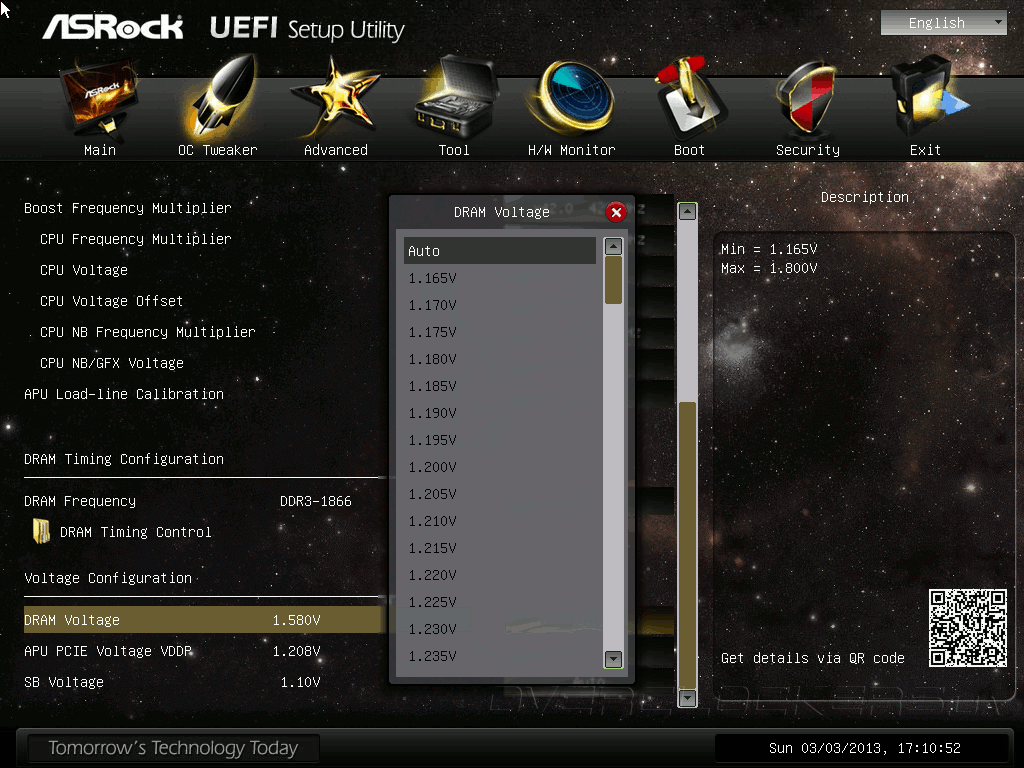1024x768 pixels.
Task: Switch to H/W Monitor tab label
Action: [571, 150]
